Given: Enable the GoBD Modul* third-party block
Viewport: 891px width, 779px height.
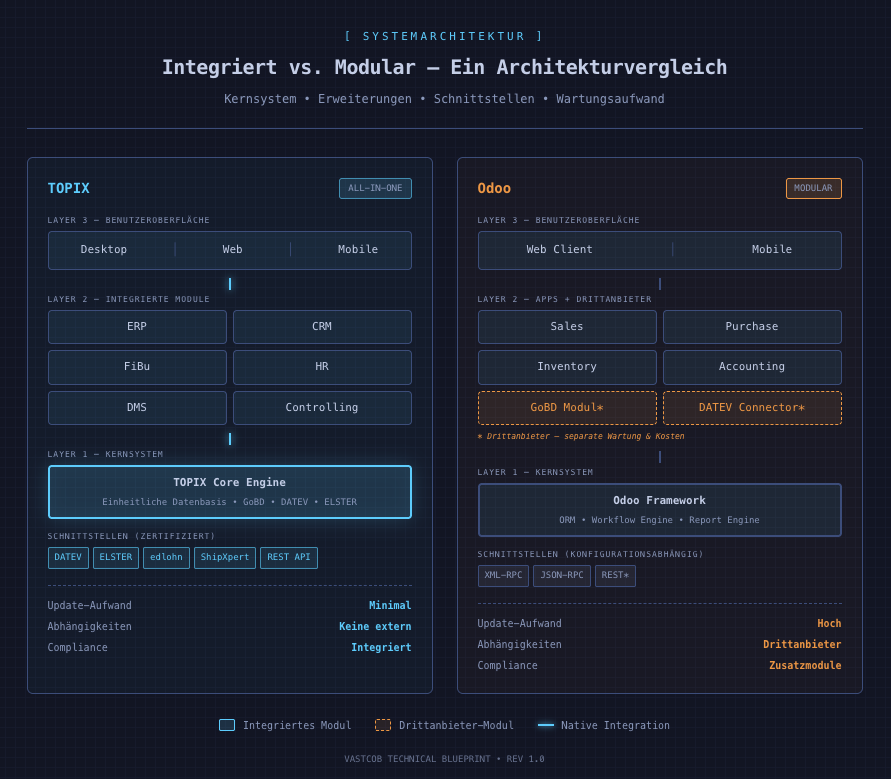Looking at the screenshot, I should (567, 407).
